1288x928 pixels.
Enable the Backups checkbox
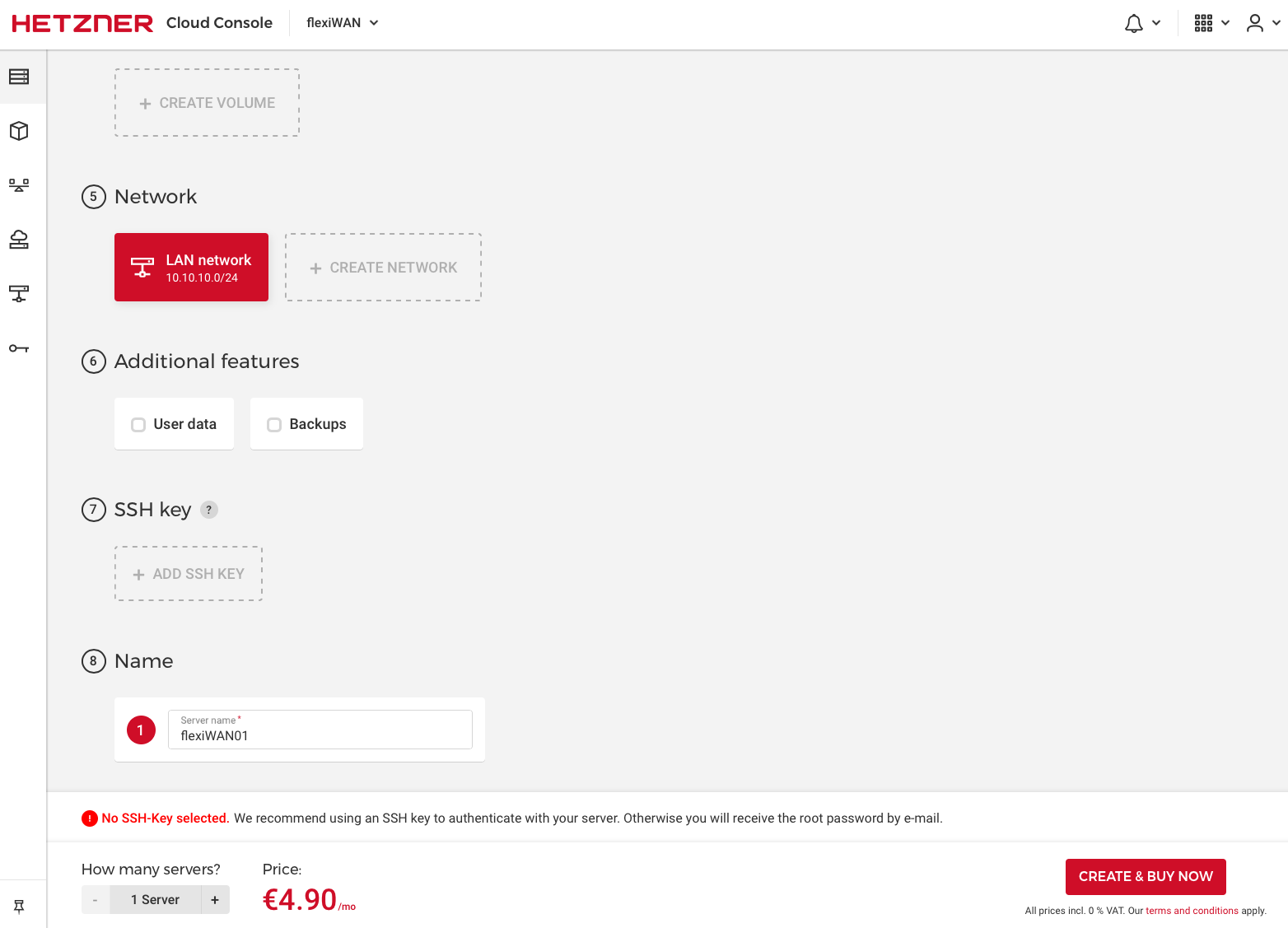pyautogui.click(x=274, y=425)
